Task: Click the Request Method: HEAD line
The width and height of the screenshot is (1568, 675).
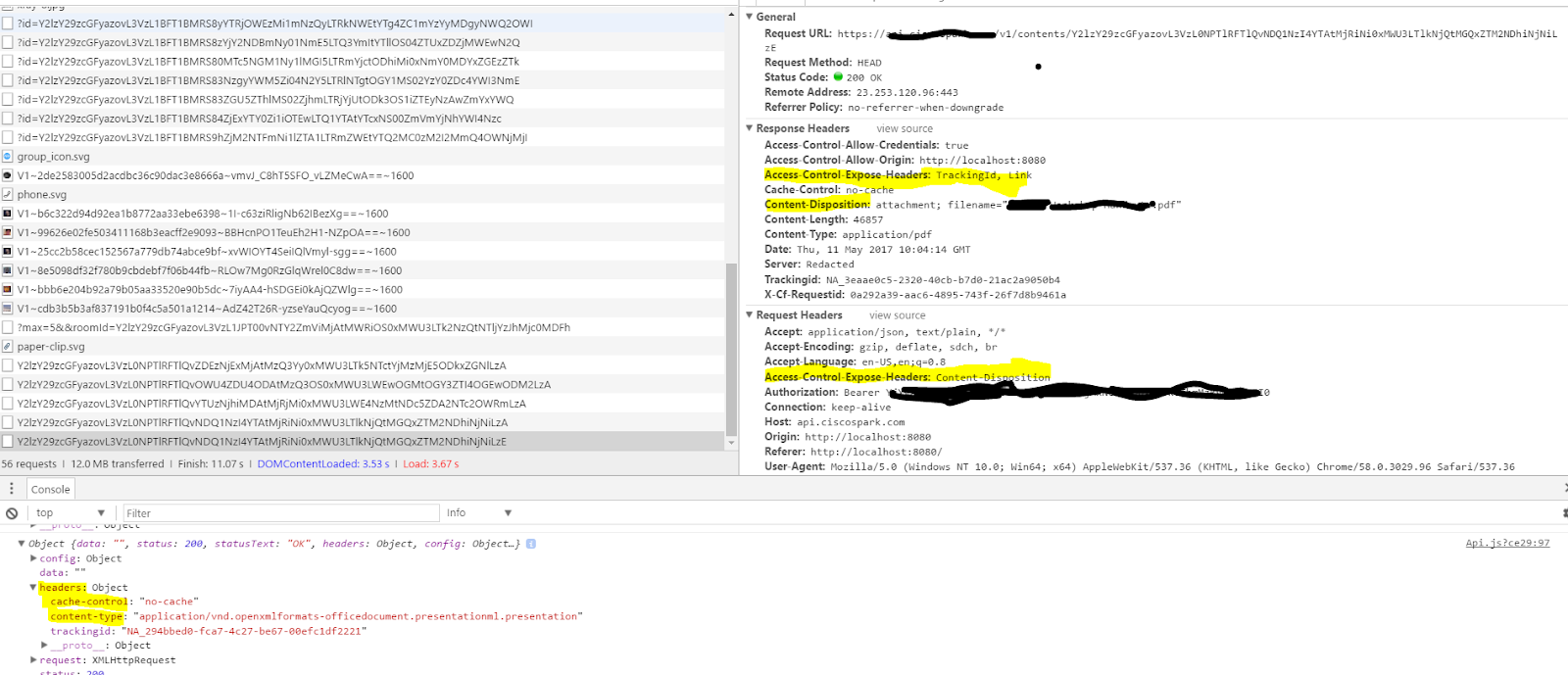Action: (x=823, y=63)
